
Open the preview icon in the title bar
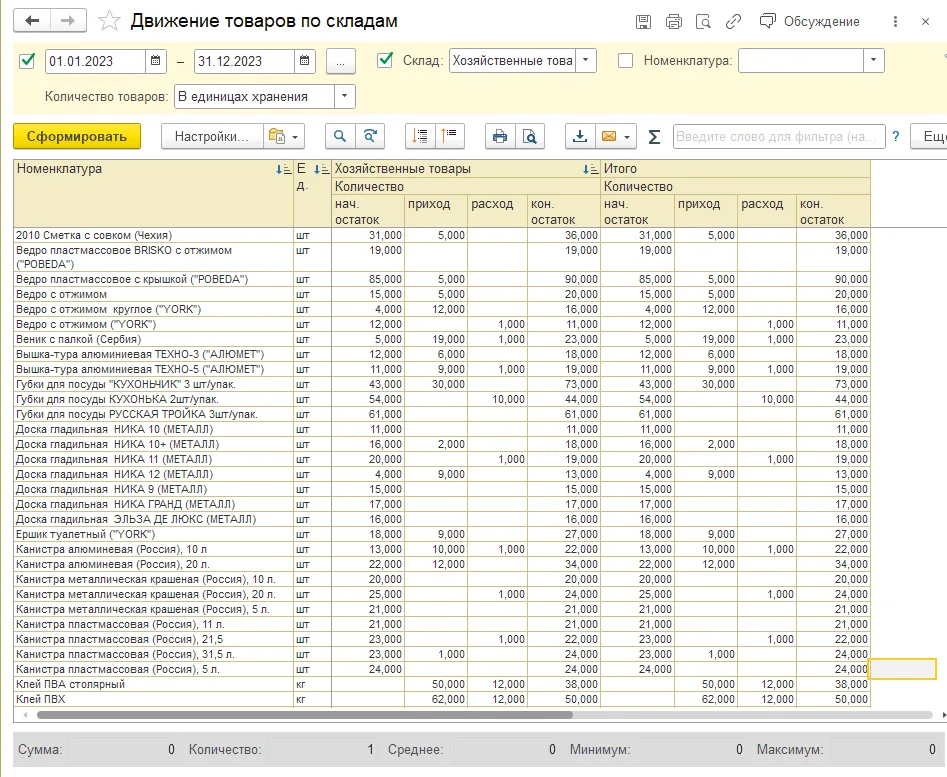coord(703,22)
